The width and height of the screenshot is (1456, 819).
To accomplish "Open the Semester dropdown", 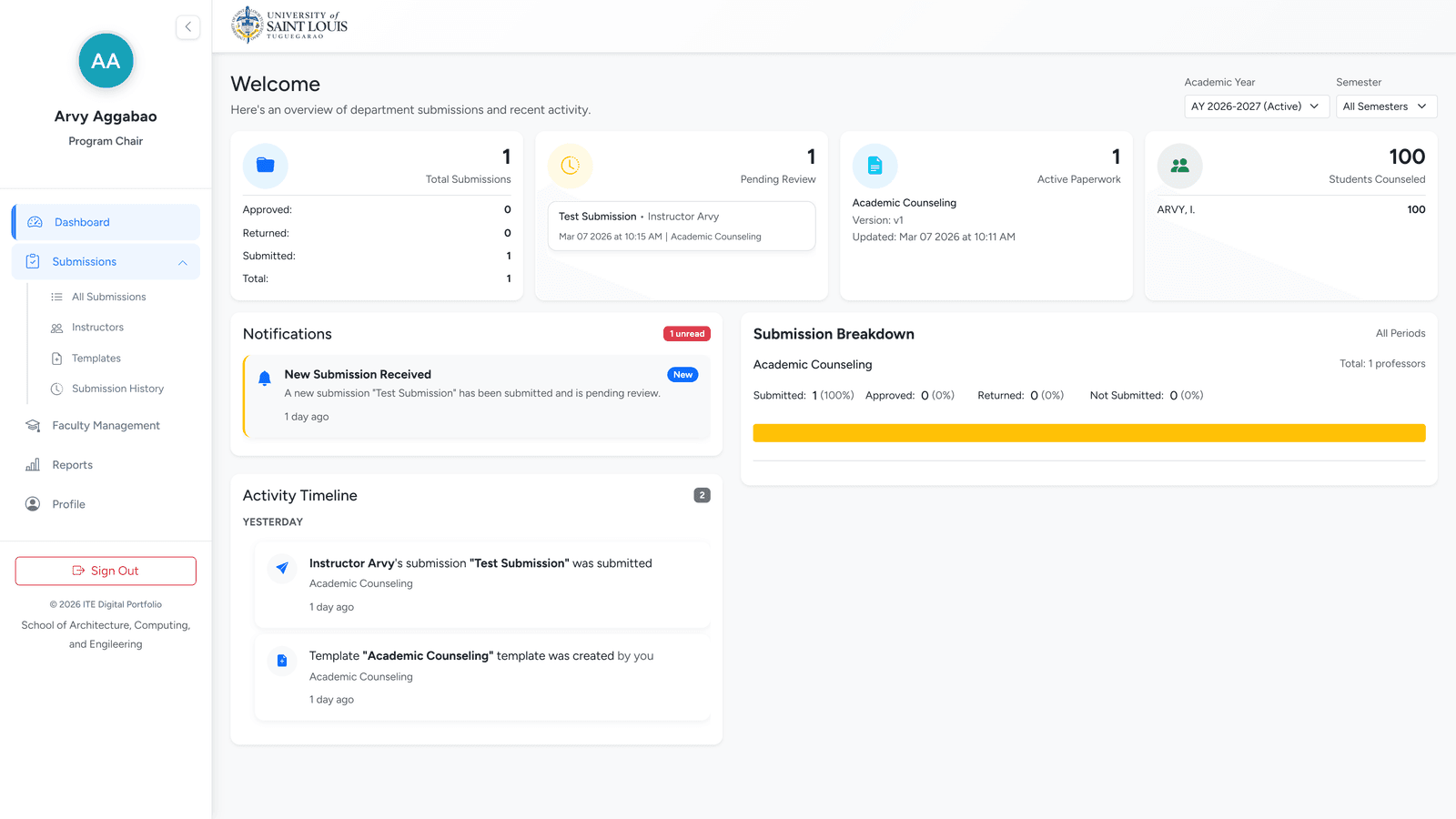I will [1386, 106].
